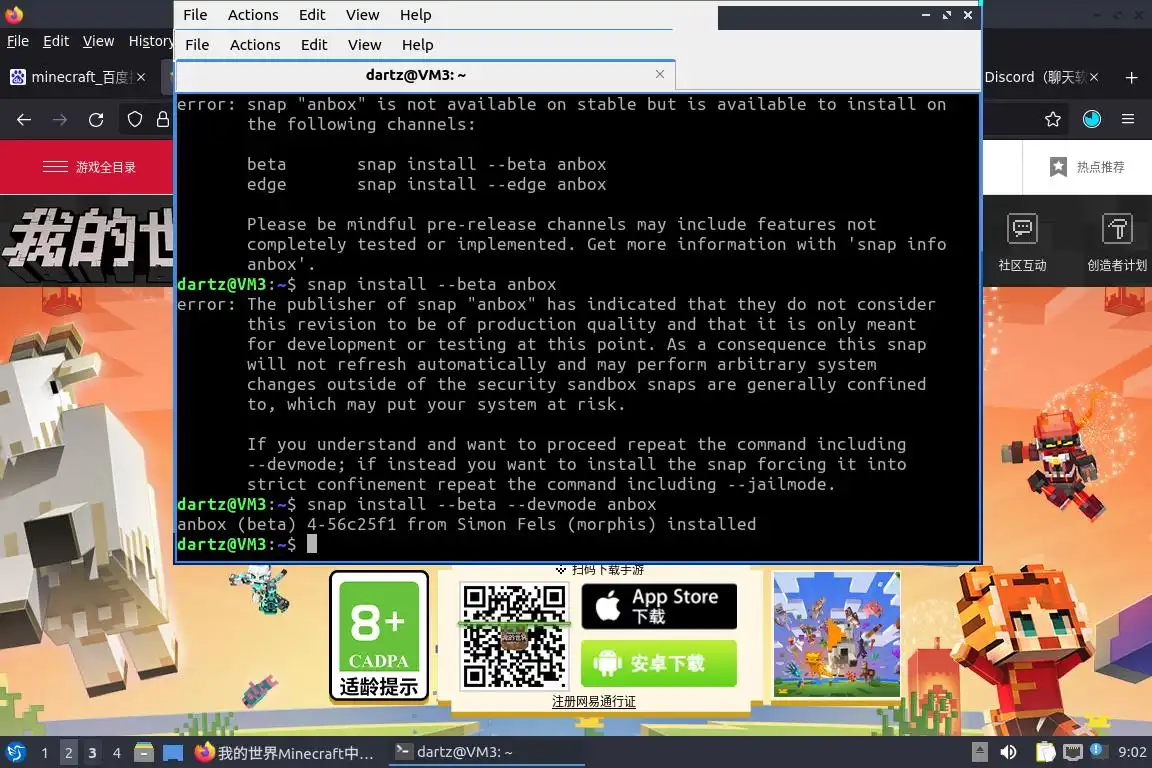Click the show desktop taskbar icon
Image resolution: width=1152 pixels, height=768 pixels.
(x=173, y=753)
